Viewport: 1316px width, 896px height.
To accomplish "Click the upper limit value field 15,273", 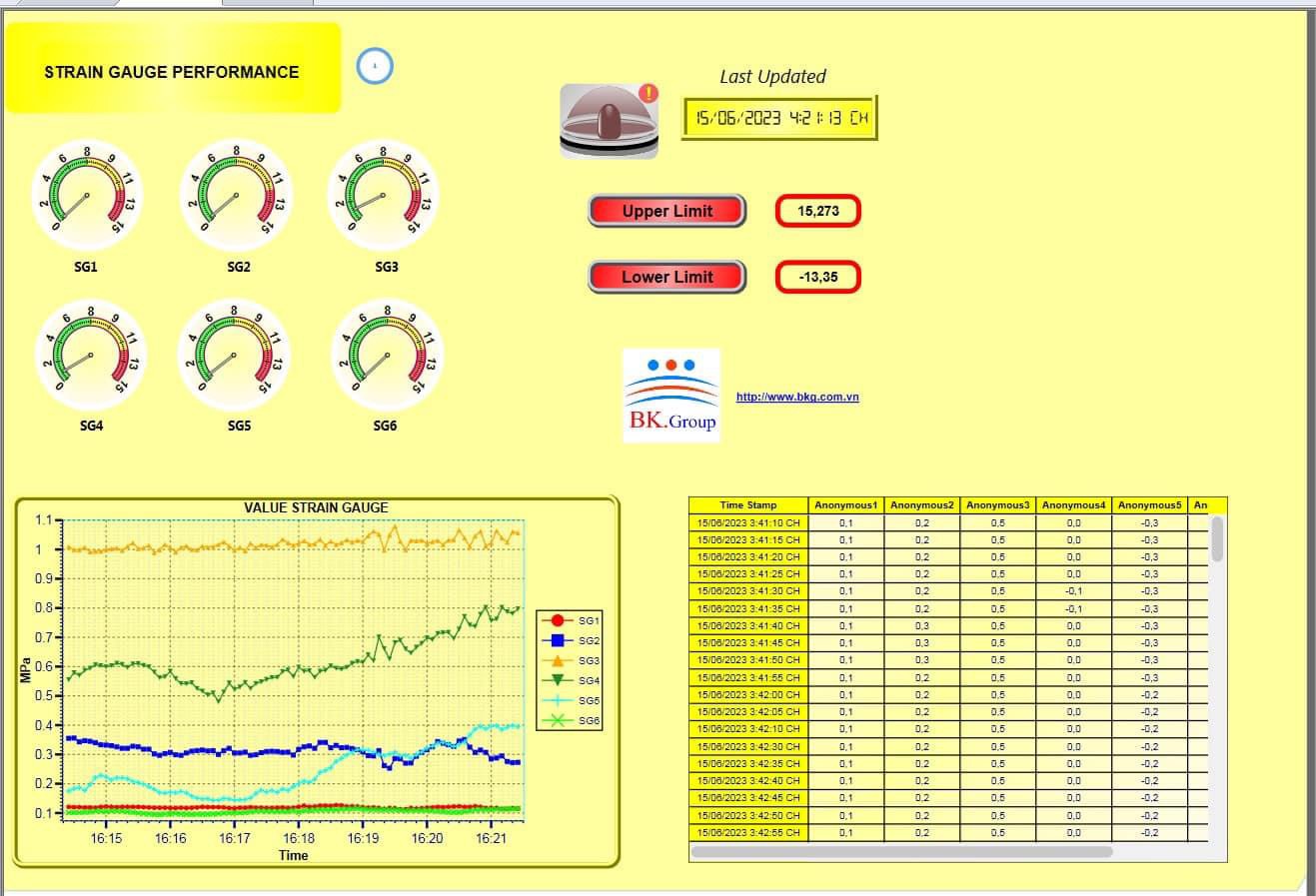I will (x=818, y=211).
